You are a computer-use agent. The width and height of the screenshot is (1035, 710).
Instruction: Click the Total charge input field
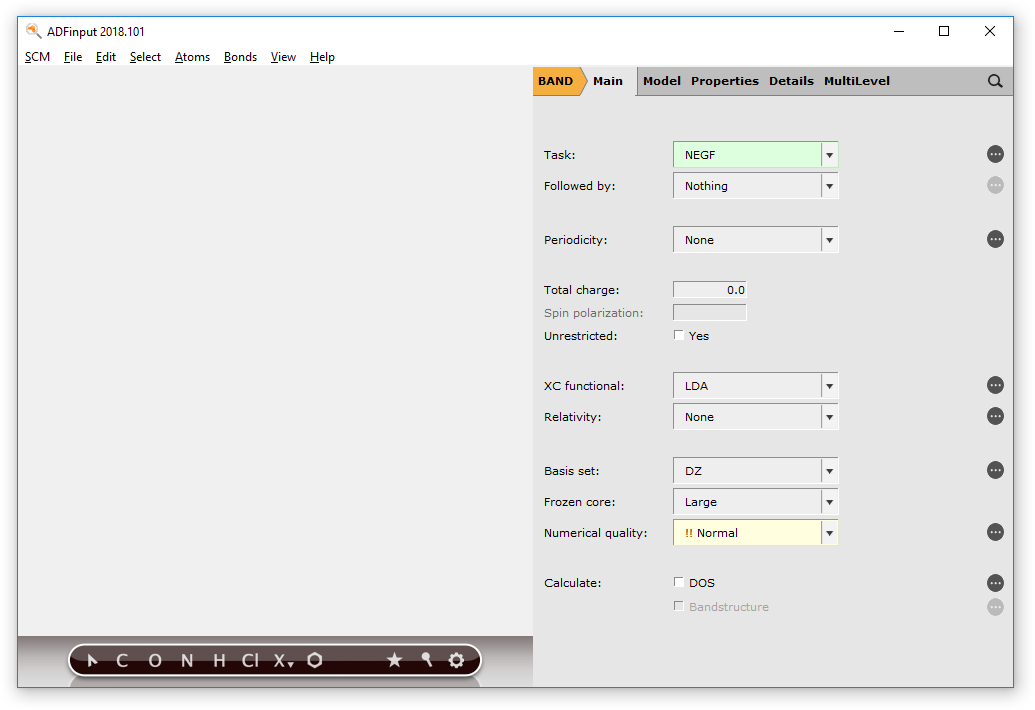pyautogui.click(x=710, y=290)
